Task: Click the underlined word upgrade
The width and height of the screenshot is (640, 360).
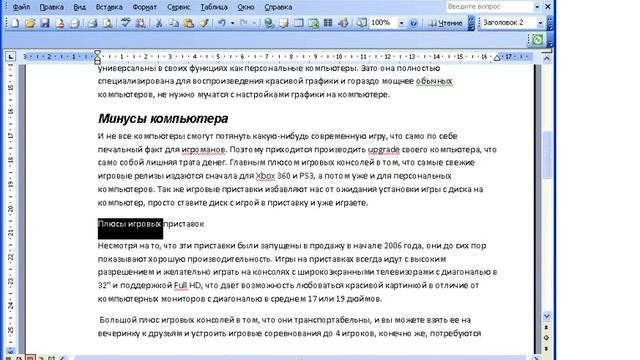Action: (x=384, y=149)
